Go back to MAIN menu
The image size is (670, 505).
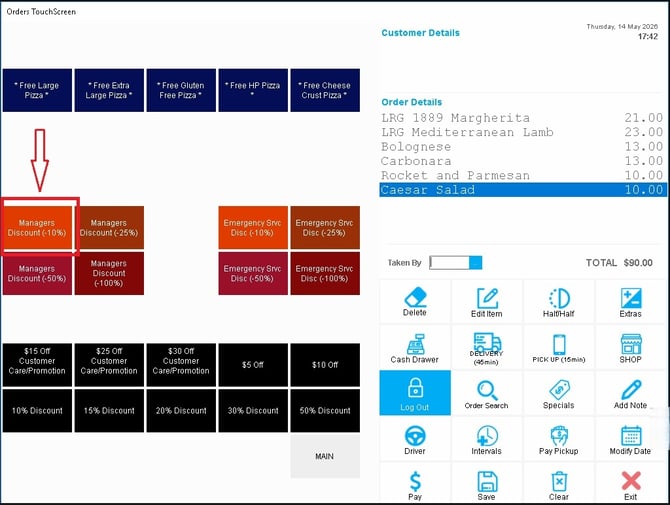coord(325,456)
